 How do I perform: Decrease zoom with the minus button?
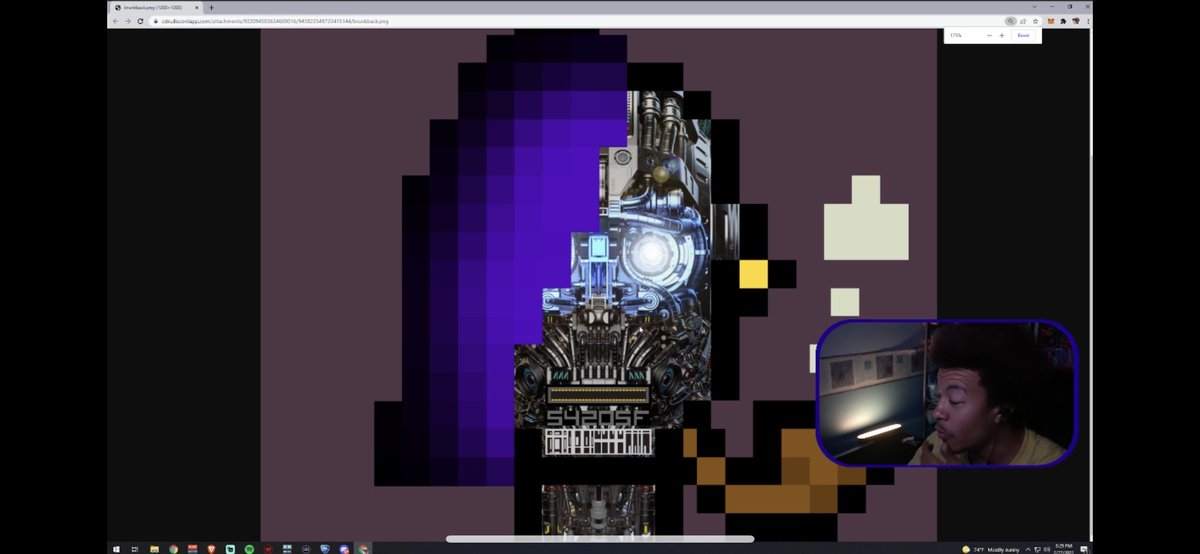point(989,35)
